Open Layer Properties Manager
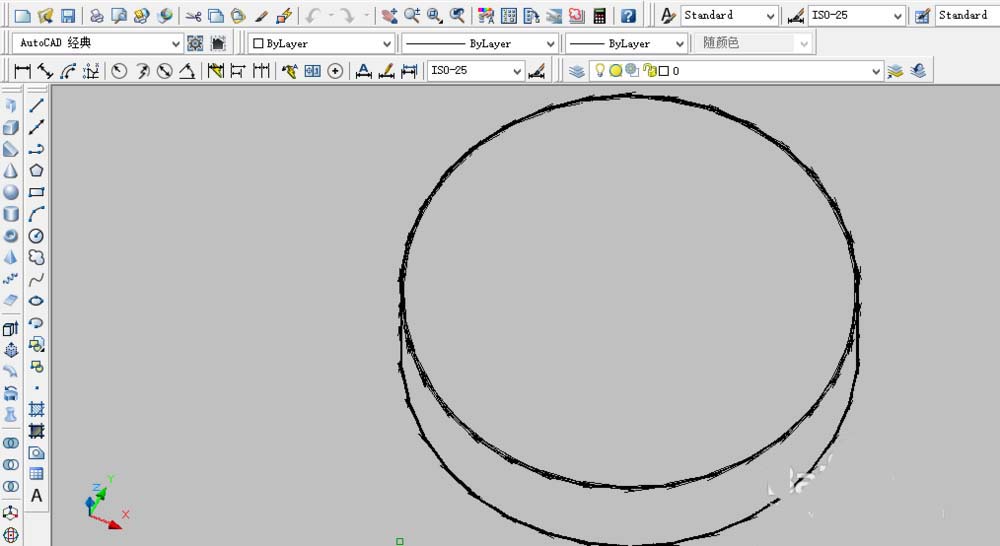The width and height of the screenshot is (1000, 546). [x=577, y=71]
